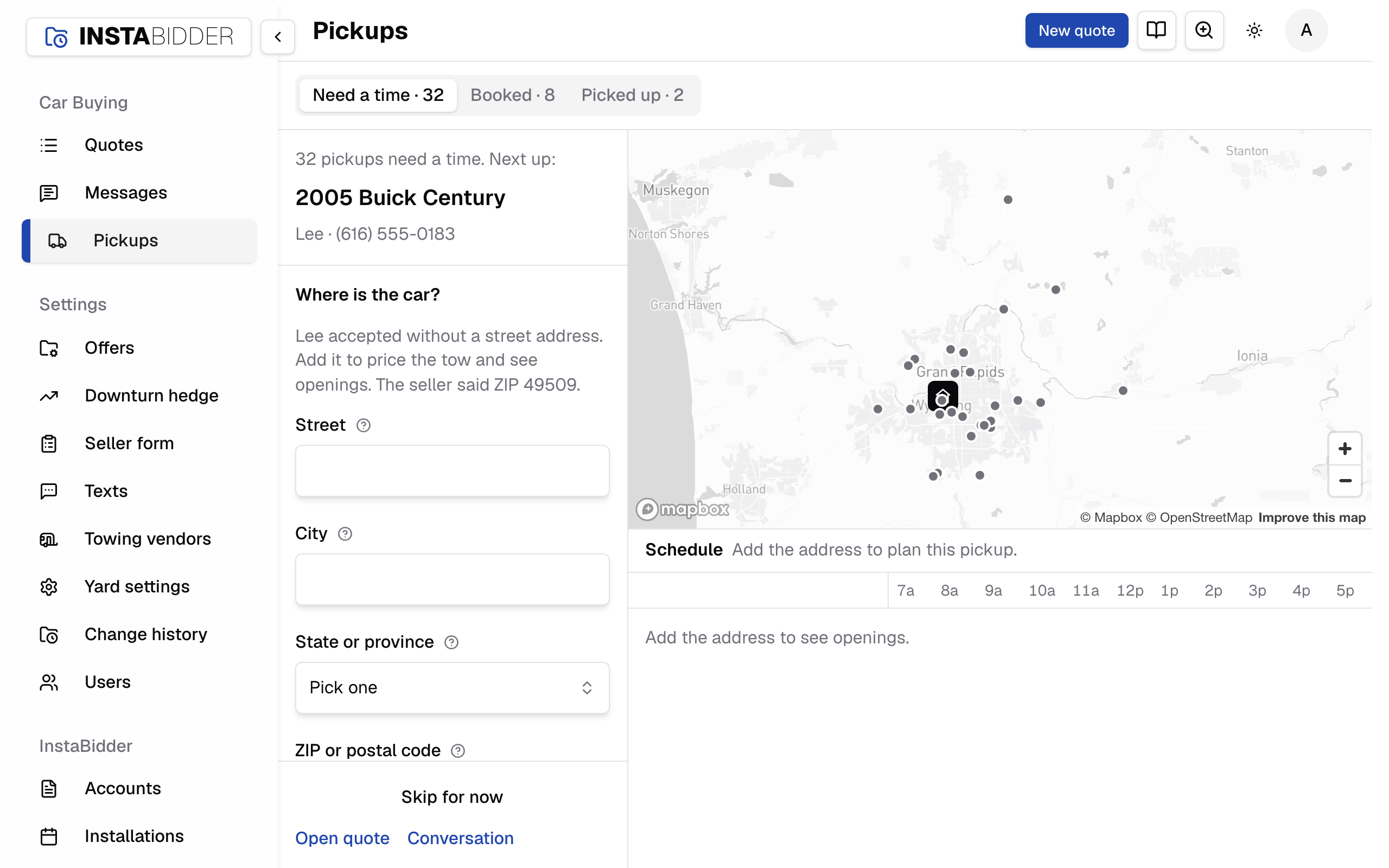Click the Mapbox logo on the map
This screenshot has height=868, width=1389.
click(x=683, y=509)
